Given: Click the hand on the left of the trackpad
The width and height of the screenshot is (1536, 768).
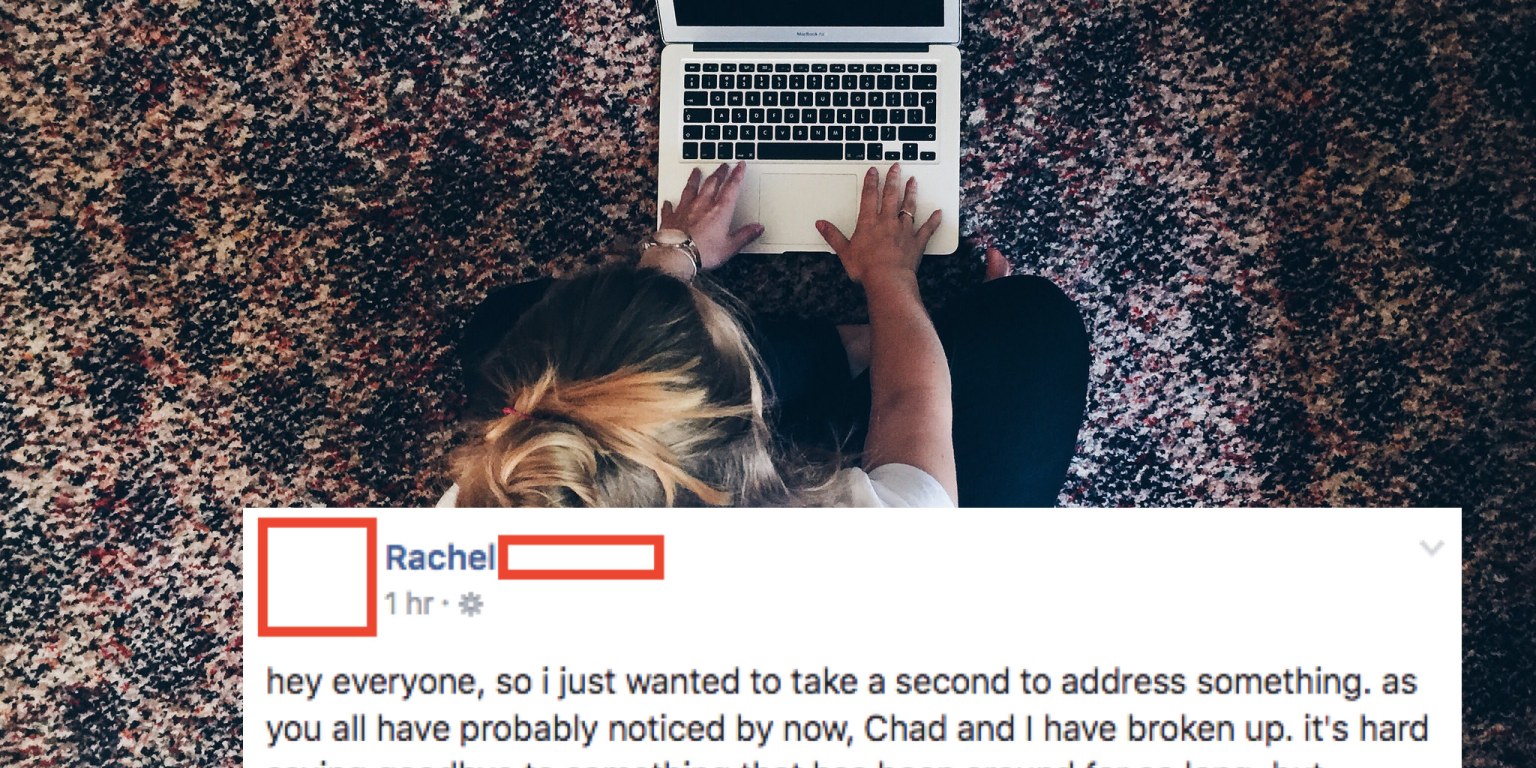Looking at the screenshot, I should point(708,214).
